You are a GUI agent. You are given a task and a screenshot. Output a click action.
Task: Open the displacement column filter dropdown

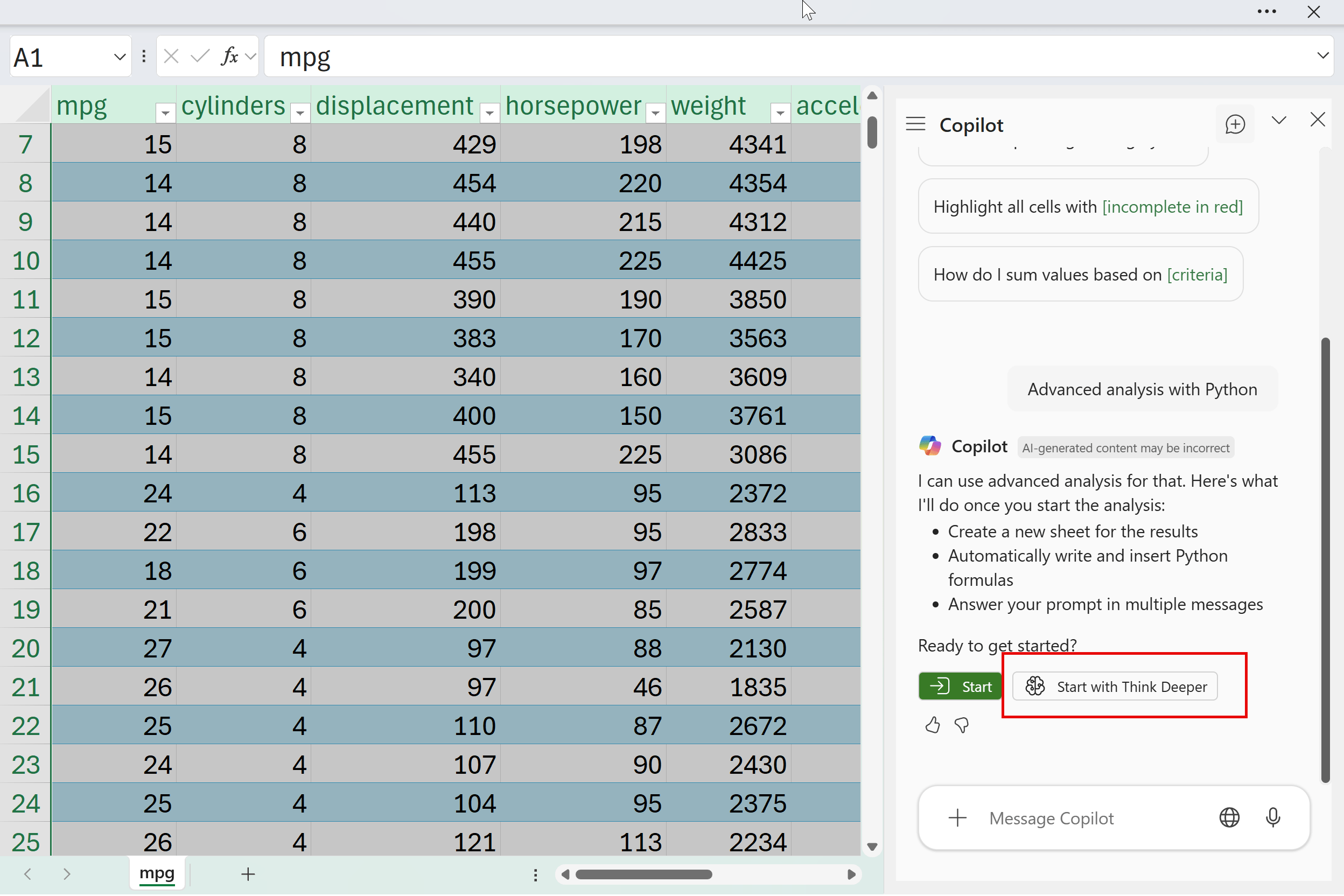(489, 113)
